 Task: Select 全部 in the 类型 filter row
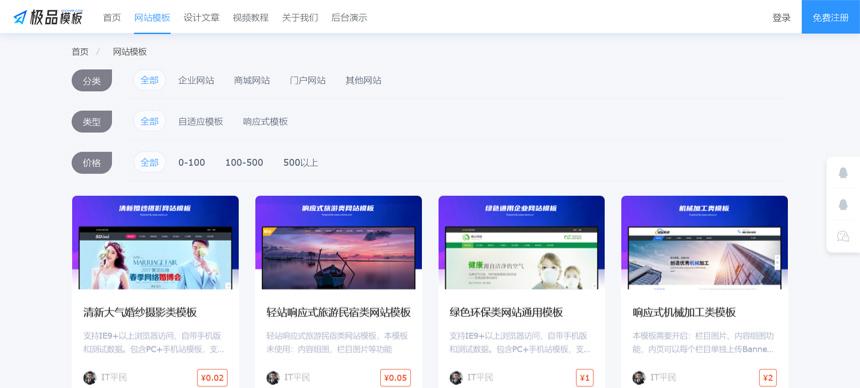[x=149, y=121]
